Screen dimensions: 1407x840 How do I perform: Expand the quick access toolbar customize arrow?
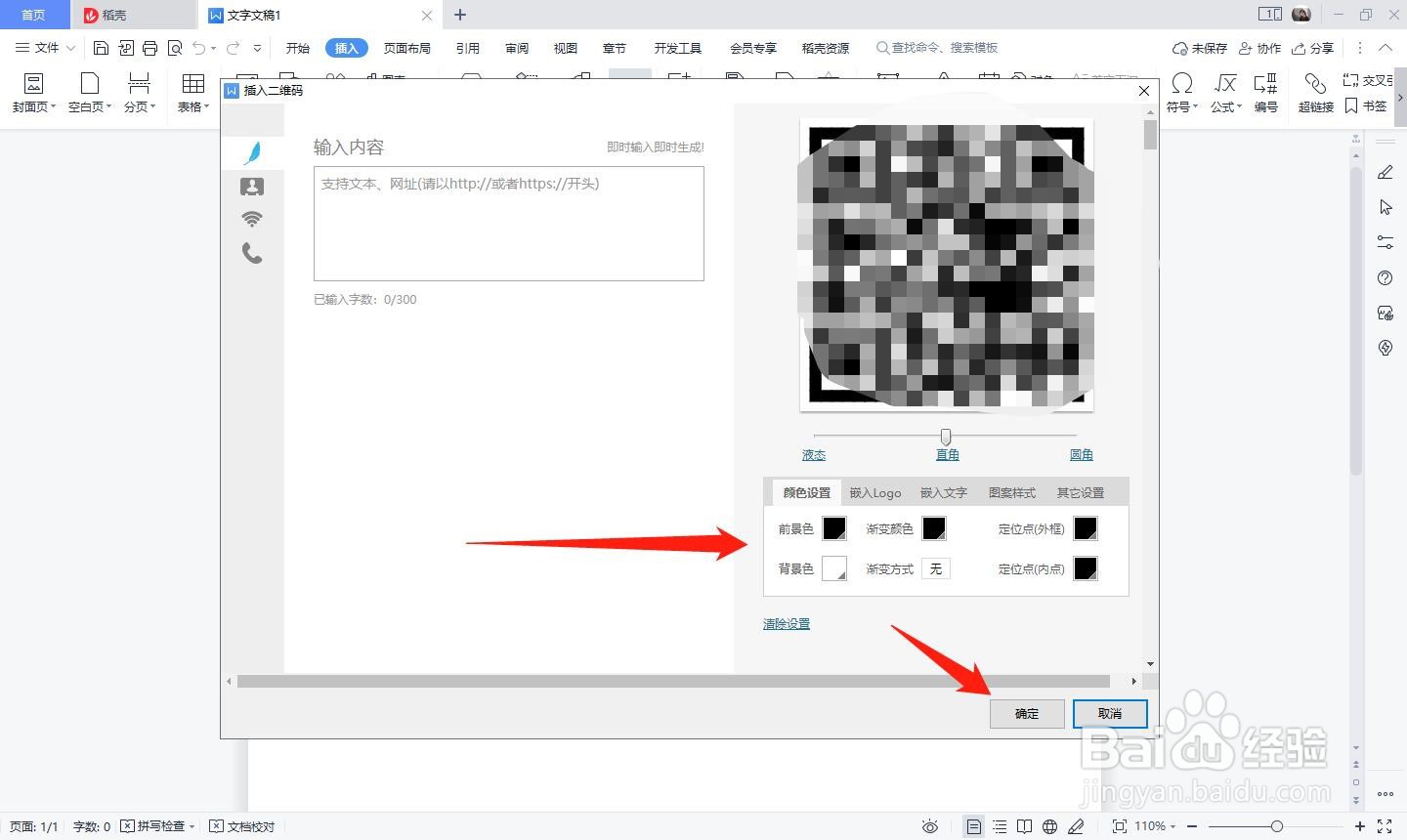[x=257, y=48]
